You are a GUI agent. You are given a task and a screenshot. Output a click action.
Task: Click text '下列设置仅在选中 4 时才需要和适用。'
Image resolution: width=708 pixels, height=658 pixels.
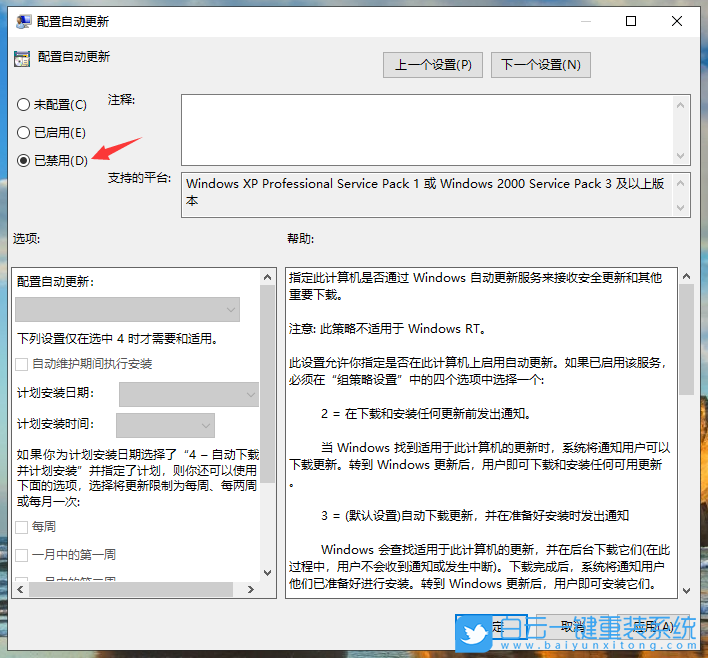point(117,339)
